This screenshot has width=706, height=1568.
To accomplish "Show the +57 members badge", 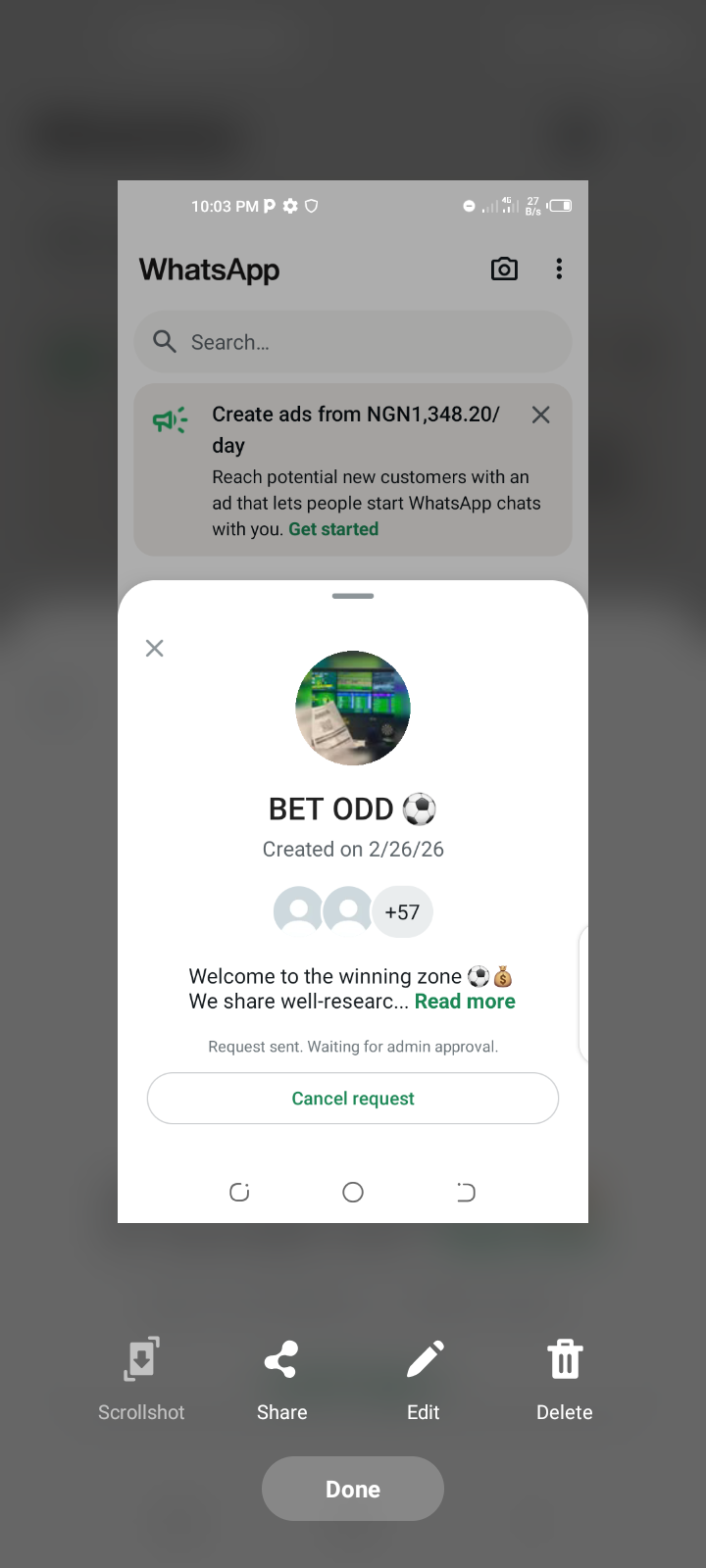I will click(402, 912).
